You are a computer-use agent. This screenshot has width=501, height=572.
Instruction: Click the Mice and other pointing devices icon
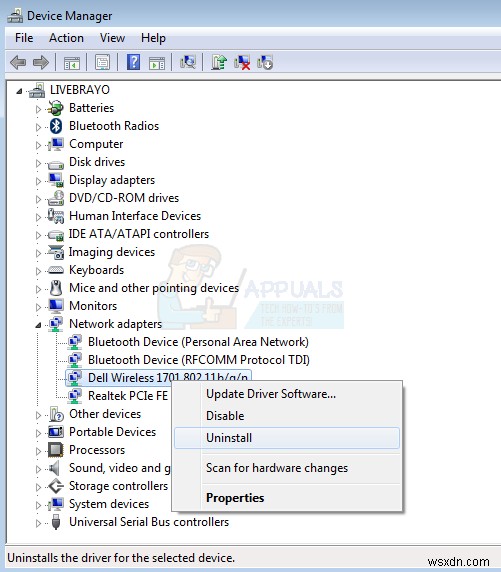point(56,288)
